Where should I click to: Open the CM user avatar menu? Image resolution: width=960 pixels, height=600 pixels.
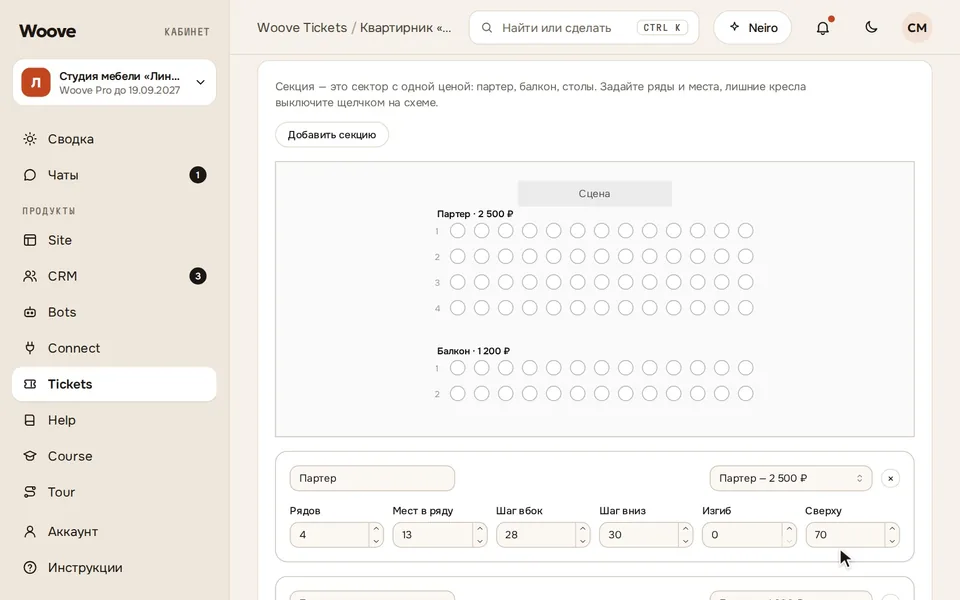[917, 28]
